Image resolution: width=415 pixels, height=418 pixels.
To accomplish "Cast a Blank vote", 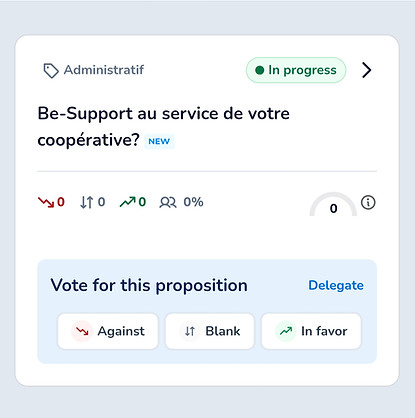I will point(210,331).
